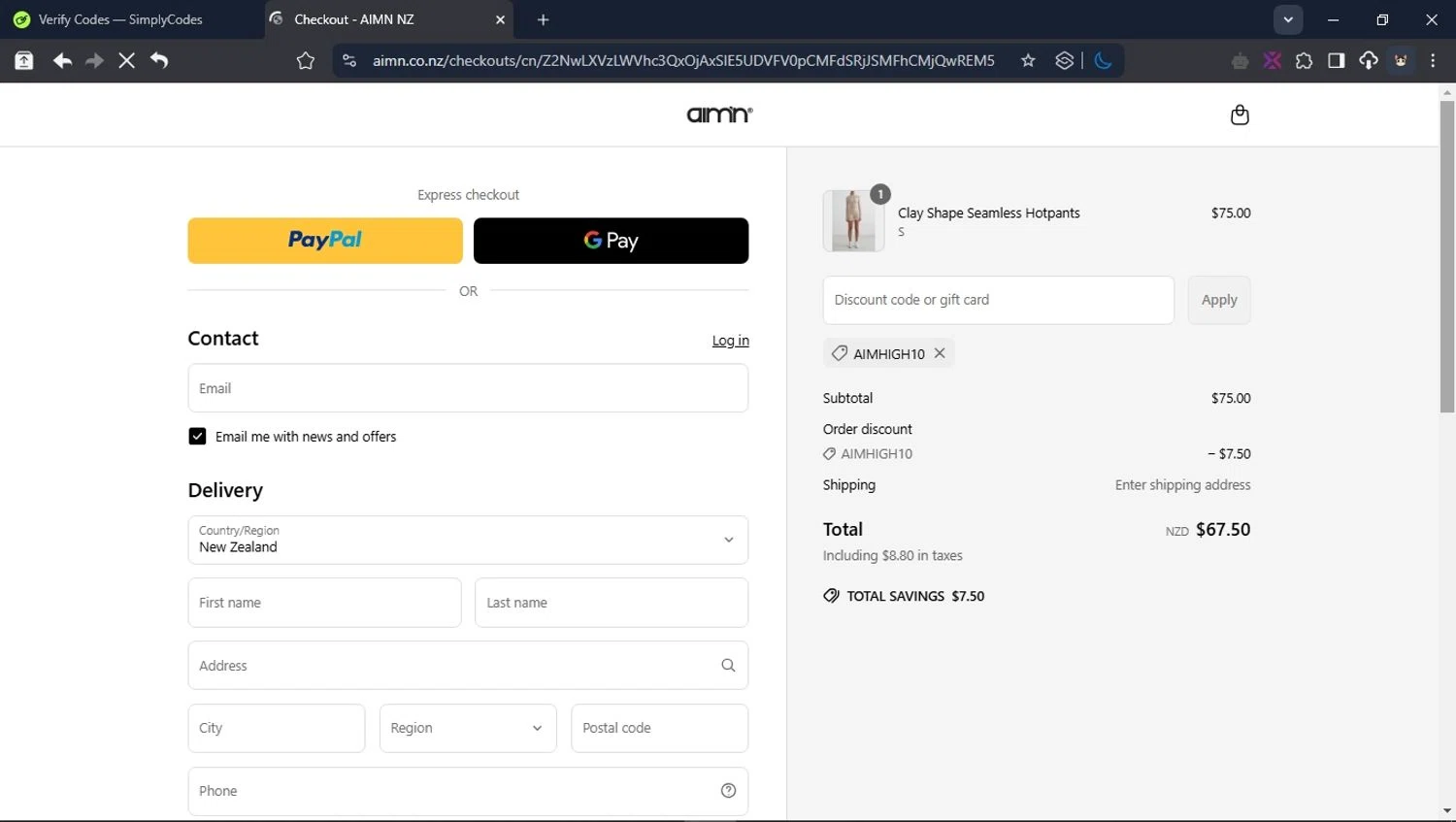Click the AIMHIGH10 order discount line
1456x822 pixels.
click(x=1037, y=453)
